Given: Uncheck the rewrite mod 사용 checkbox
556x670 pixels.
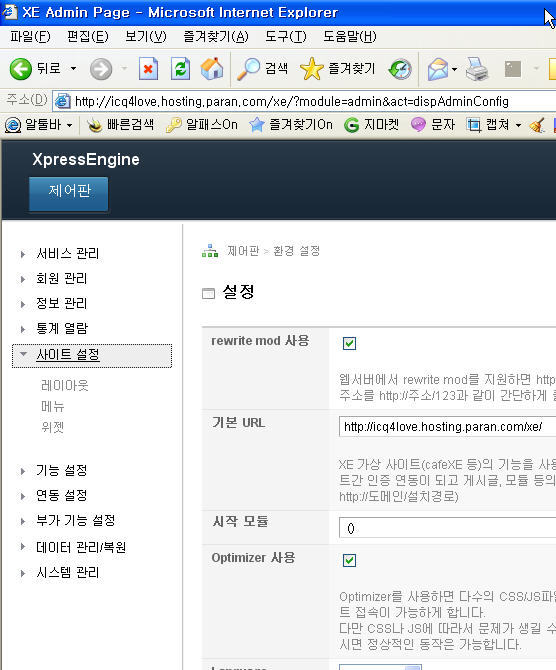Looking at the screenshot, I should click(350, 343).
